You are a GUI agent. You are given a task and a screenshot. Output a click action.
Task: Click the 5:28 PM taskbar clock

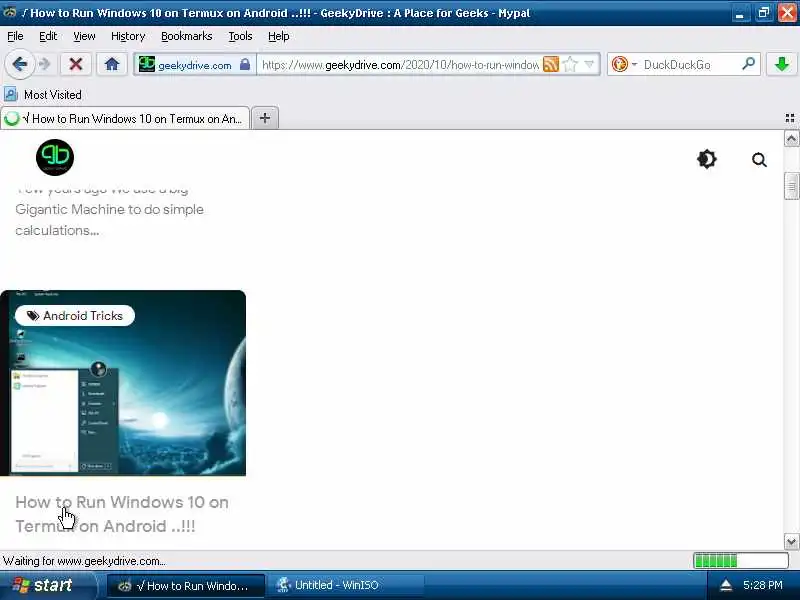[762, 585]
